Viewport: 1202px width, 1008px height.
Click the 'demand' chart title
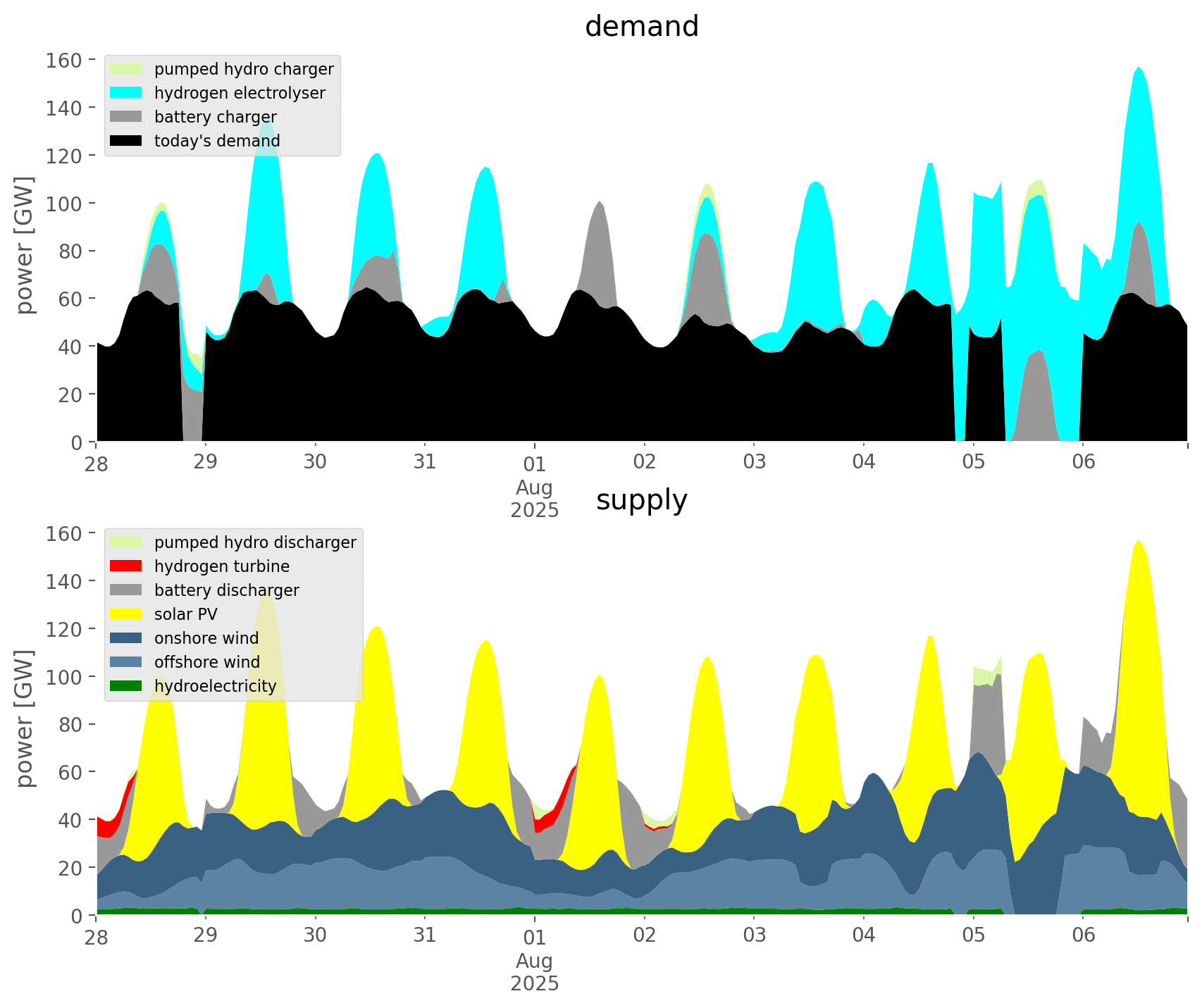(x=641, y=27)
